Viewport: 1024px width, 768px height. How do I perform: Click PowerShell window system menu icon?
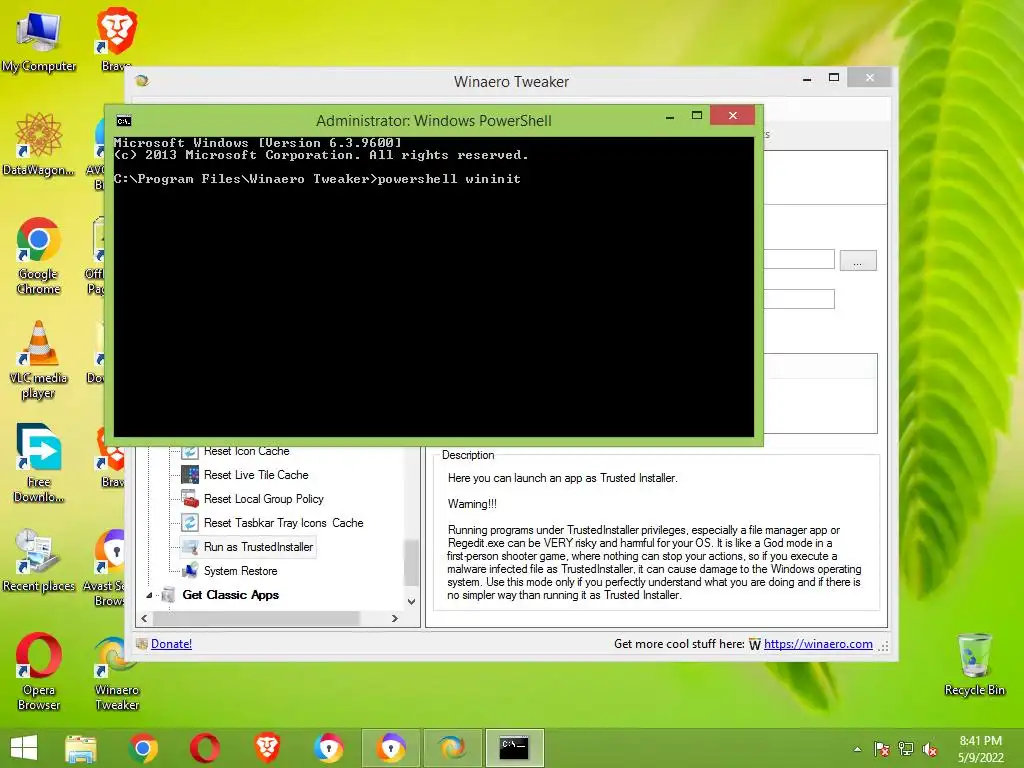click(123, 121)
